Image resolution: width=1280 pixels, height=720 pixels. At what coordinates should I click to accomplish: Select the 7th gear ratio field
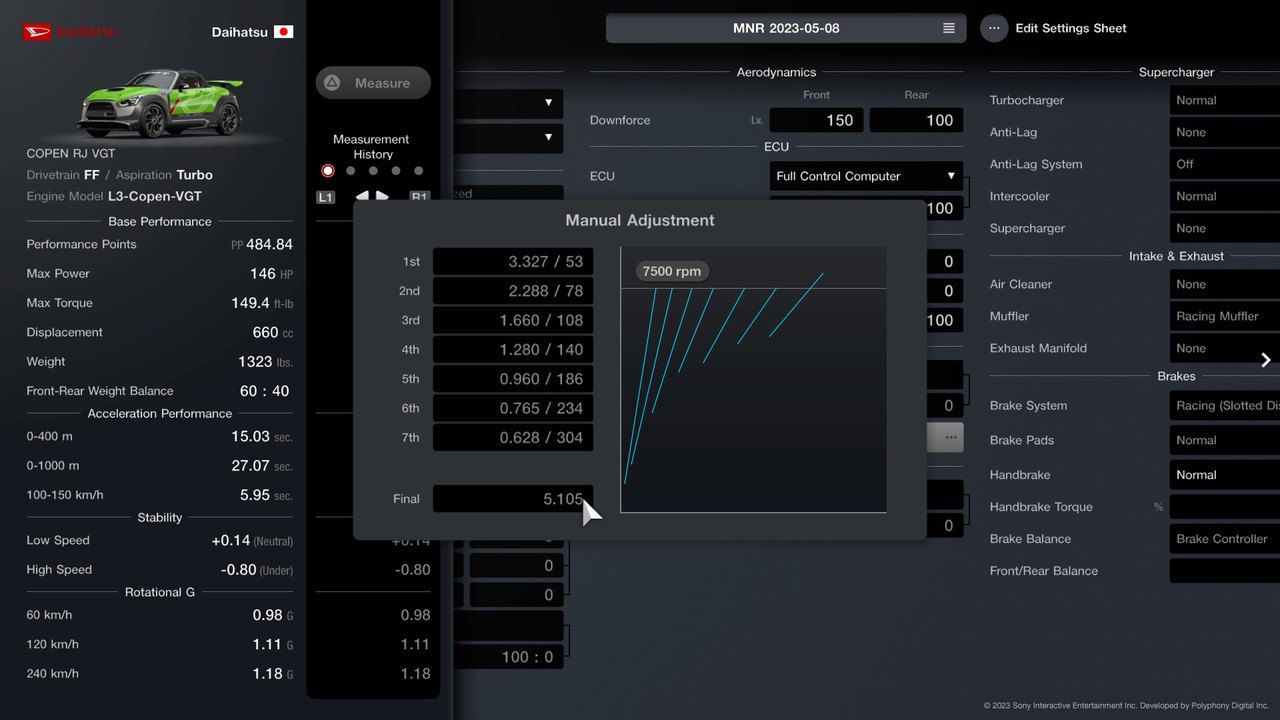tap(513, 437)
